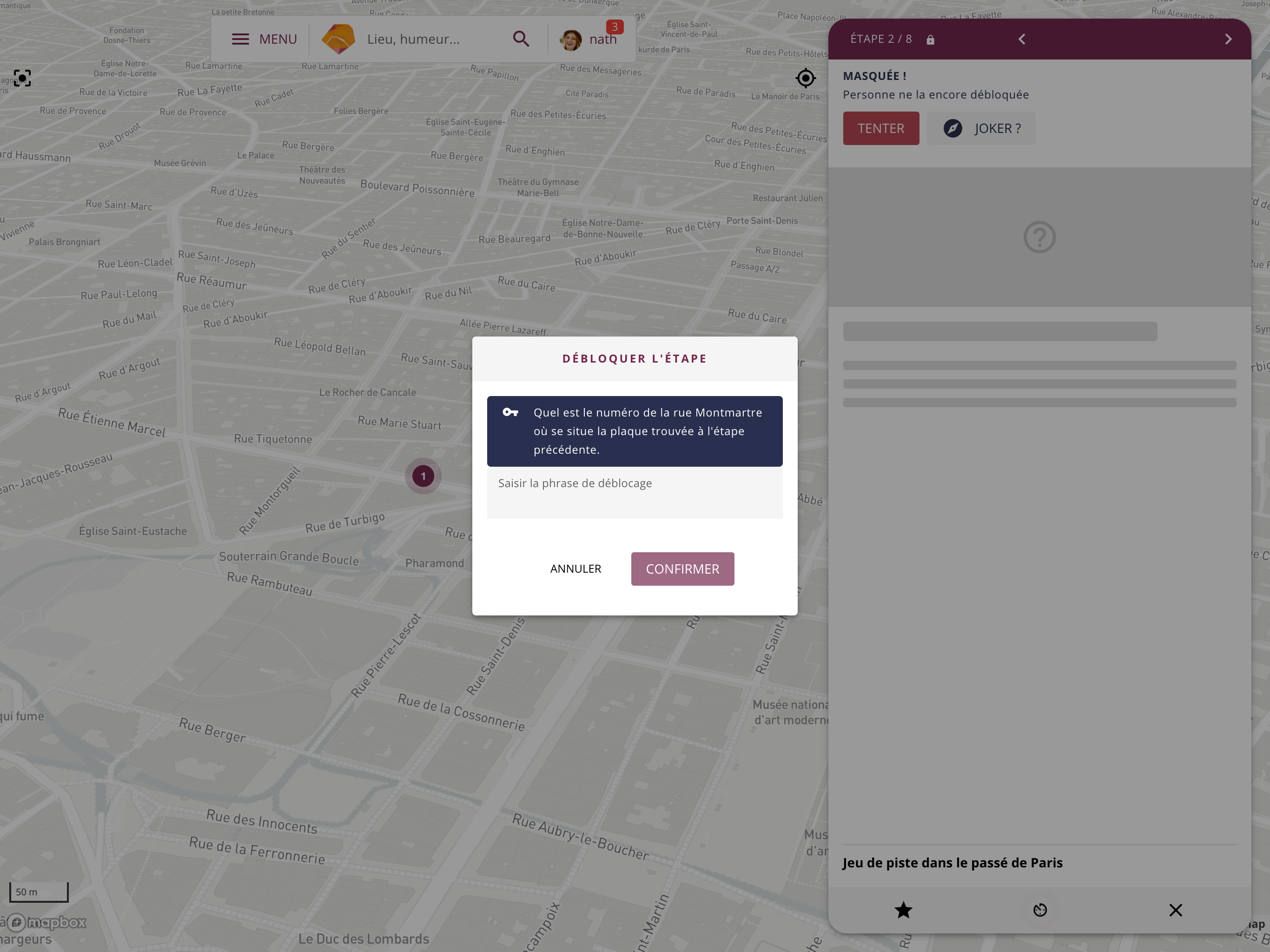Click the 'Le Duc des Lombards' map label

click(x=364, y=939)
